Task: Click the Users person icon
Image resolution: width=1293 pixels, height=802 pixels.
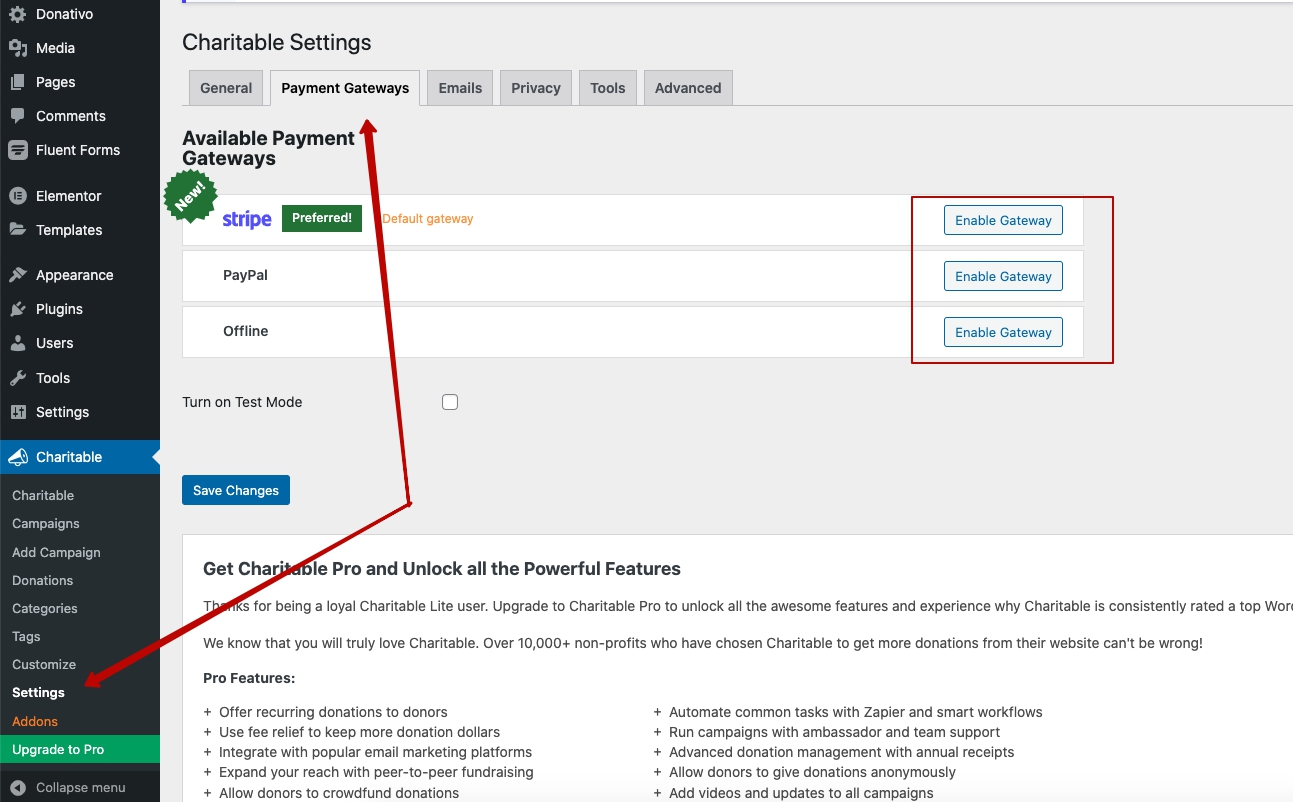Action: [17, 343]
